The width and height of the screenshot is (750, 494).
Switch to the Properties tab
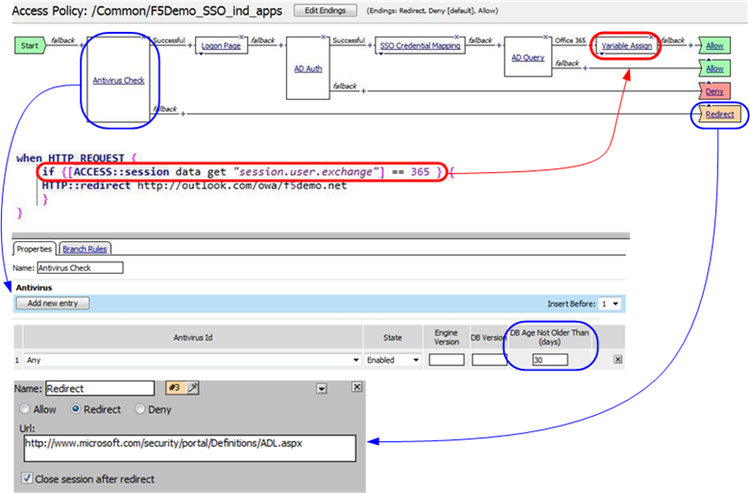click(x=34, y=249)
